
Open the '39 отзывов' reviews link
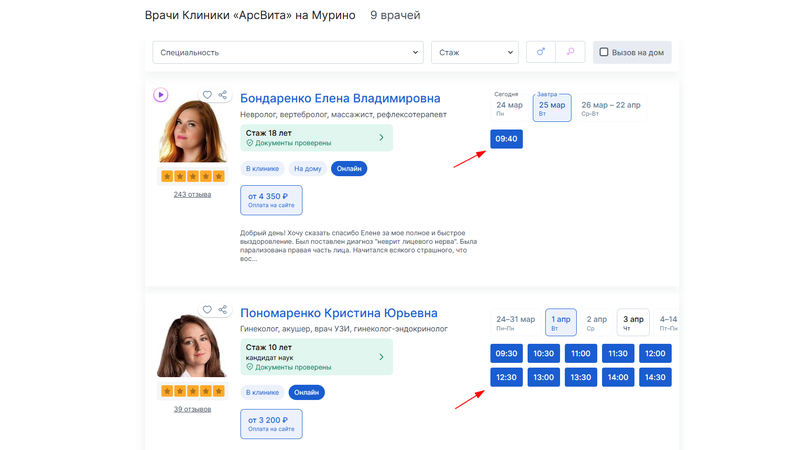tap(192, 409)
